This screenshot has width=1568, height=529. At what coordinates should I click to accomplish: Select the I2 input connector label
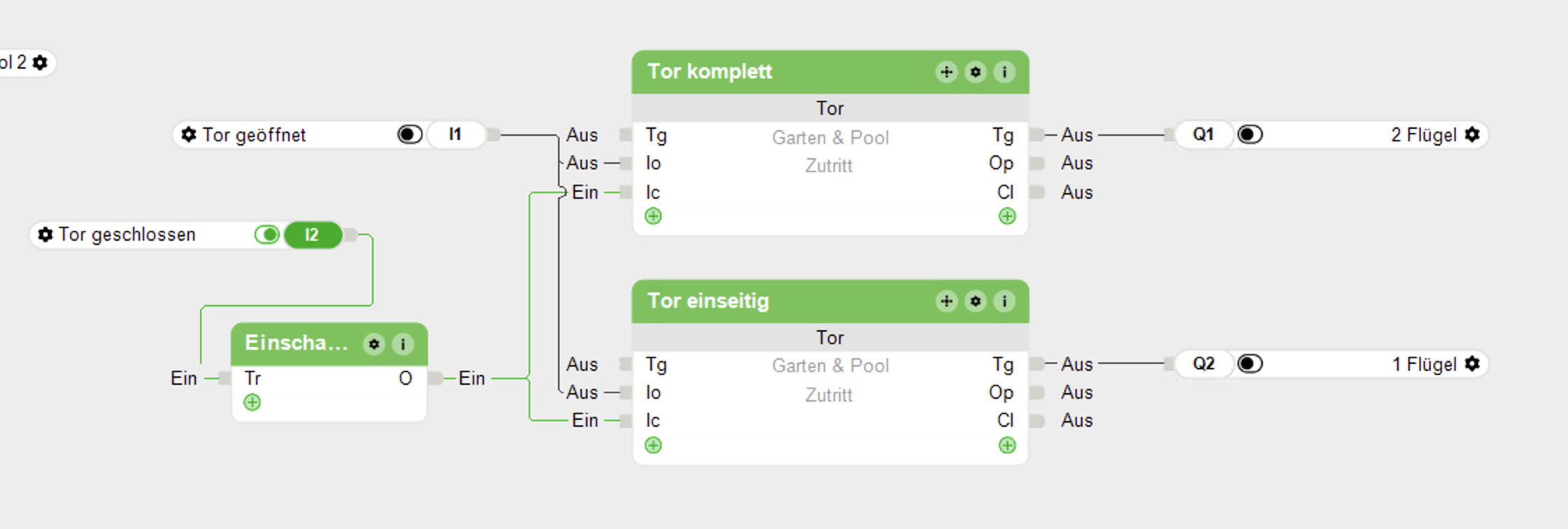coord(312,234)
